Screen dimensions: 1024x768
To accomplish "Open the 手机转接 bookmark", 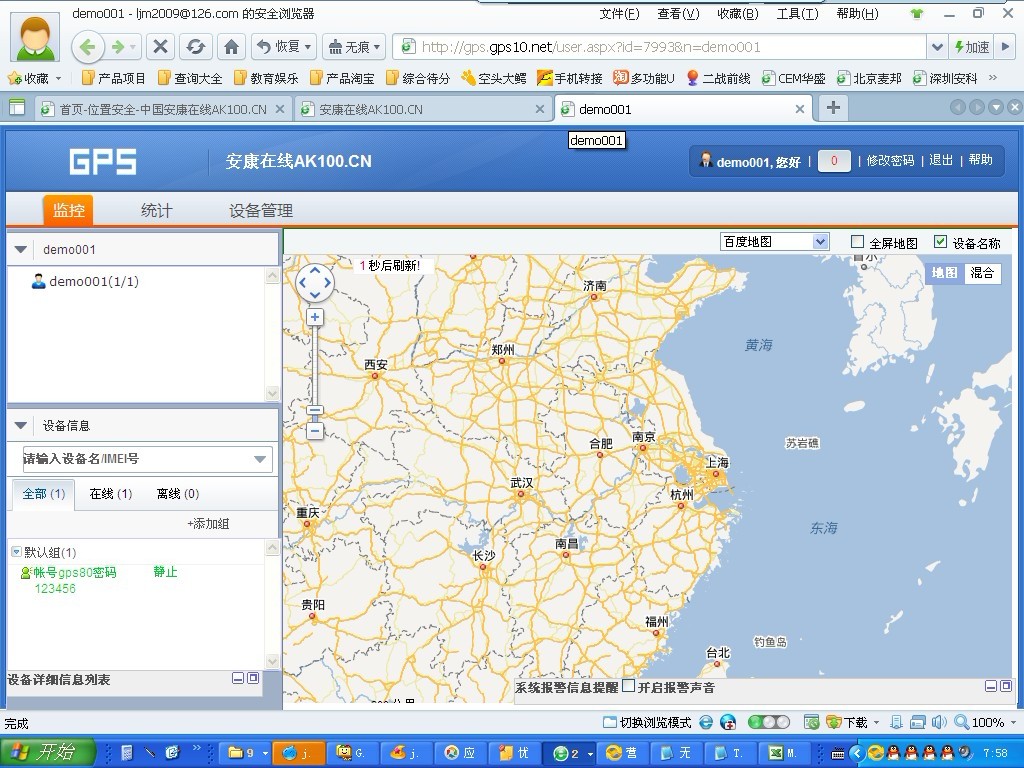I will [569, 78].
